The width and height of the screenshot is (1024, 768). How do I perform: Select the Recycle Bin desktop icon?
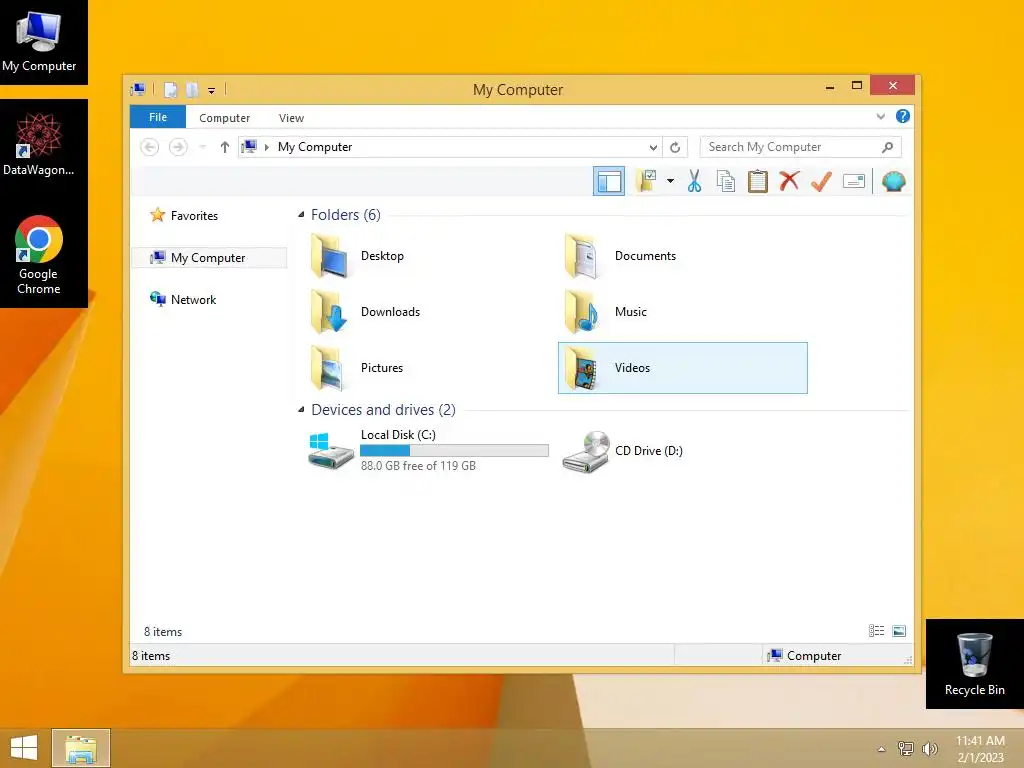(x=974, y=664)
